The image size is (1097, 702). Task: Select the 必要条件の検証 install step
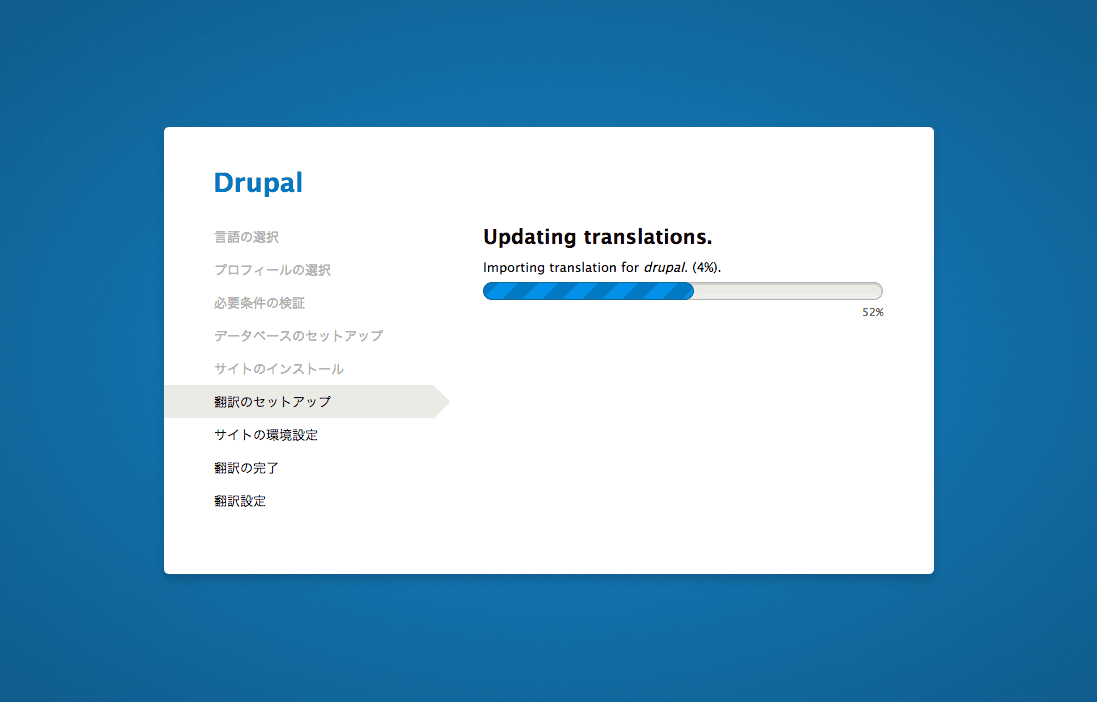260,303
